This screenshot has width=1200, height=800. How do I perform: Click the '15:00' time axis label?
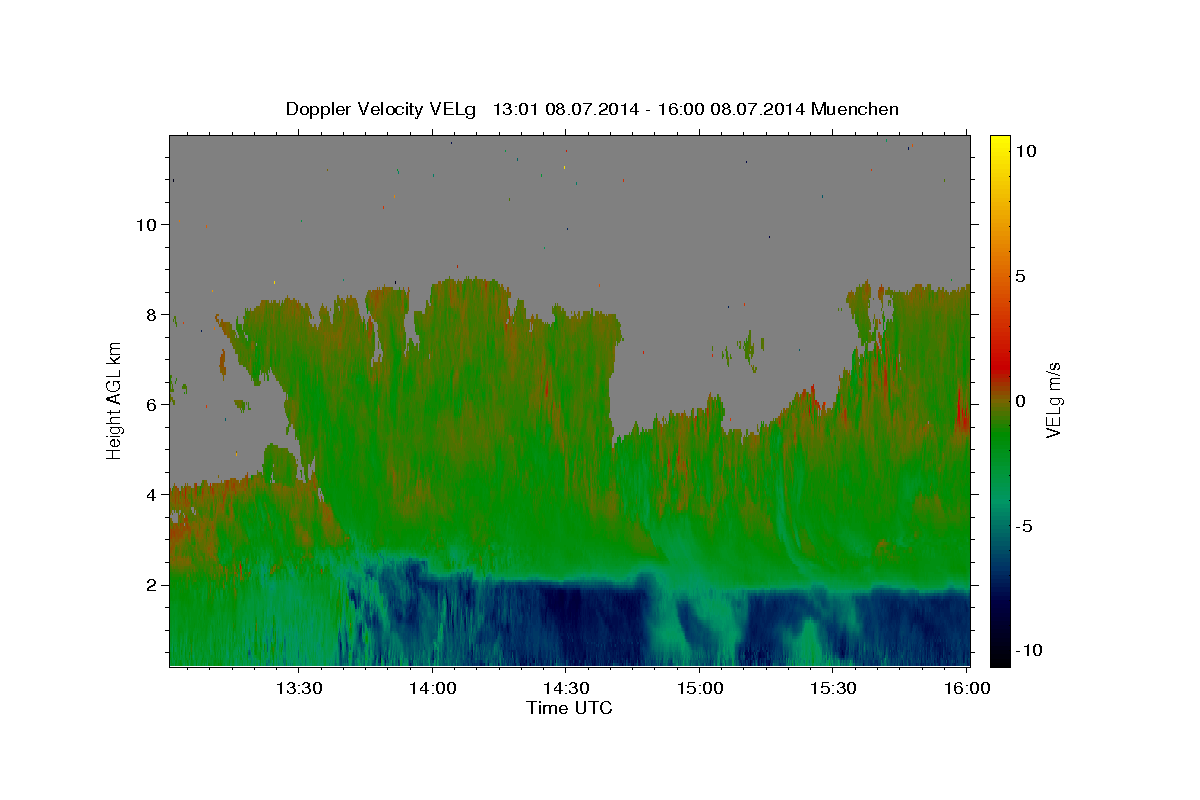tap(699, 689)
